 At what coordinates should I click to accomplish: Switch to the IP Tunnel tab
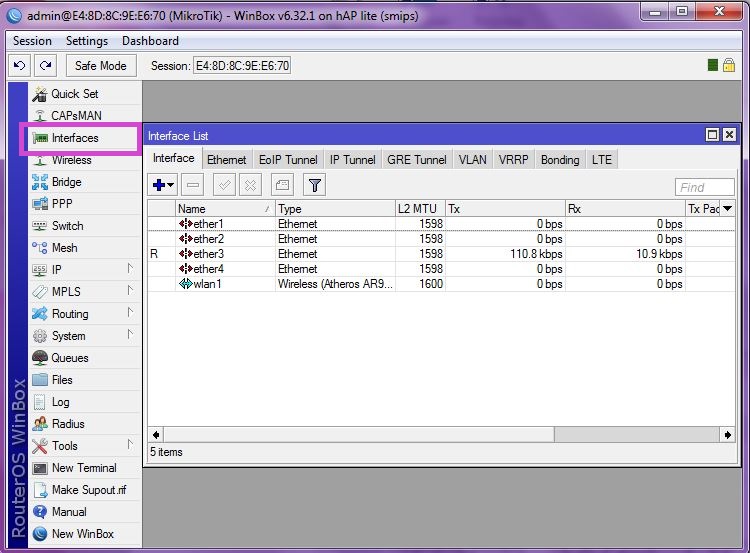pyautogui.click(x=353, y=160)
